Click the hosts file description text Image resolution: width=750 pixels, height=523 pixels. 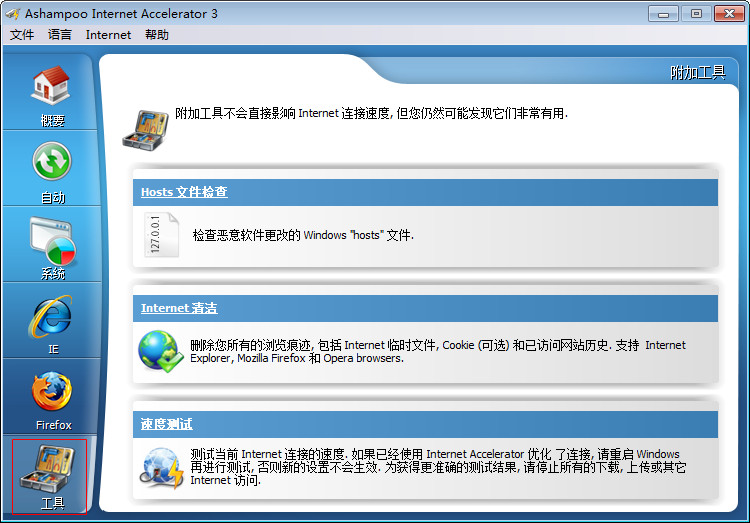(x=303, y=235)
